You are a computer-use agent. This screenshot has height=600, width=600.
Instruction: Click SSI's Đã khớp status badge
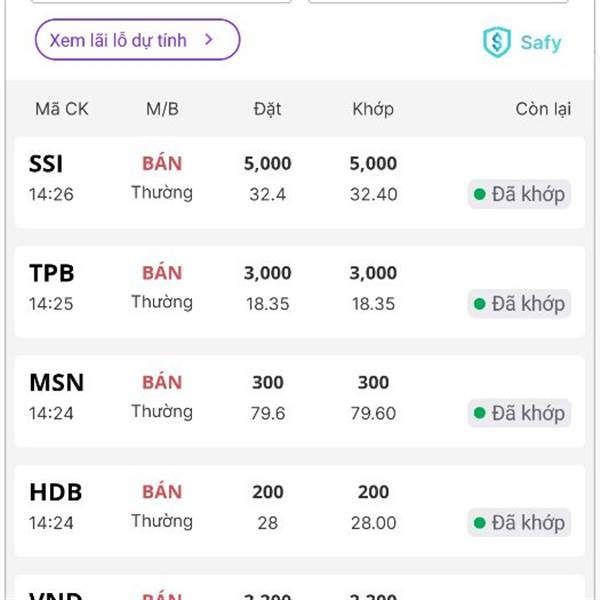coord(519,194)
